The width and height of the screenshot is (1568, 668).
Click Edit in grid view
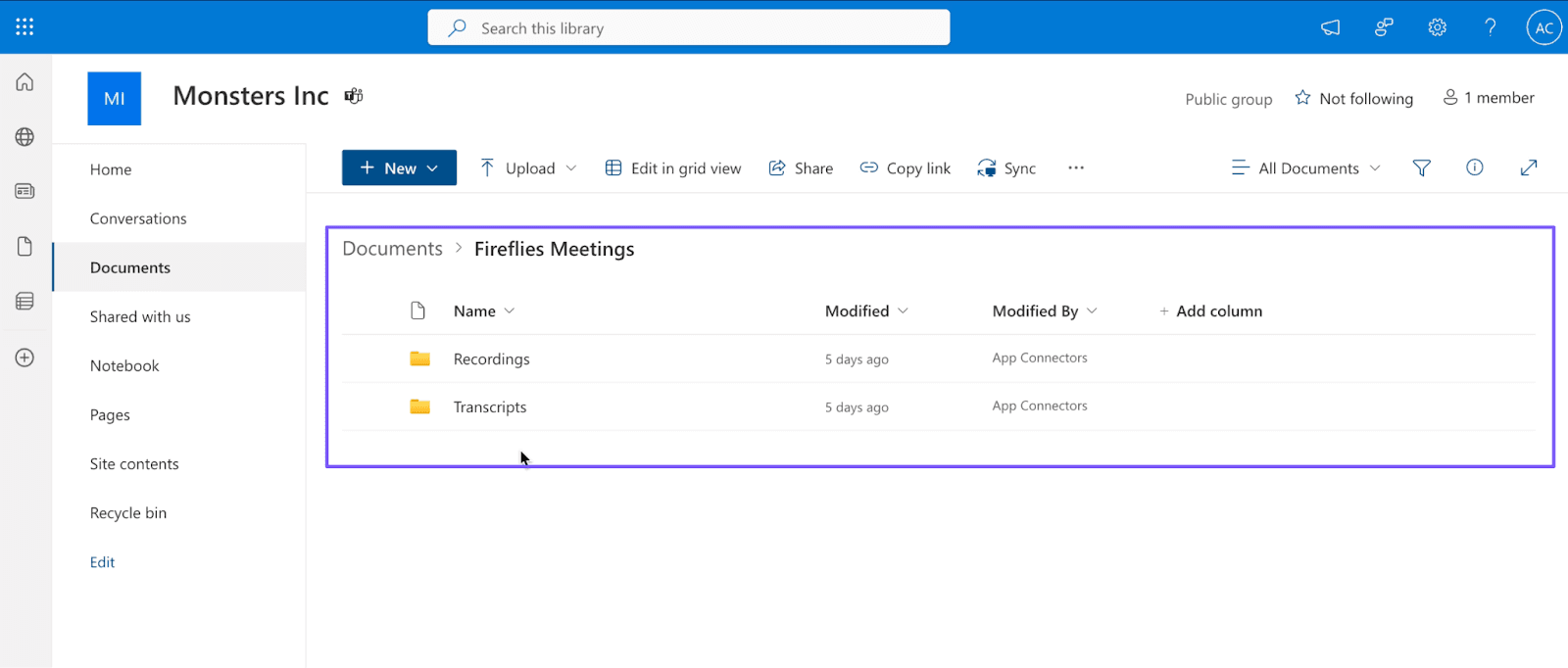point(672,168)
